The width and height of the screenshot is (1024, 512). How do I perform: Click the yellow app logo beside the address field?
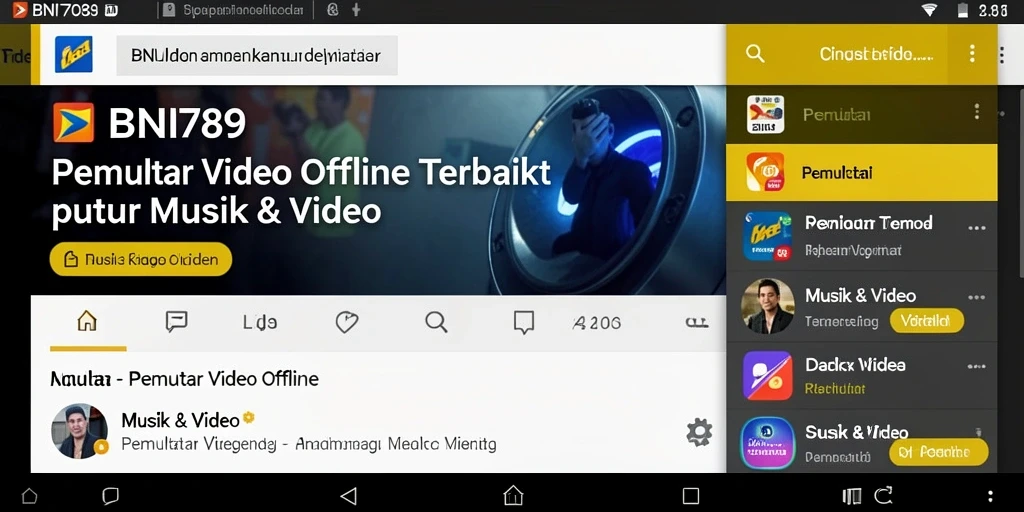point(73,54)
